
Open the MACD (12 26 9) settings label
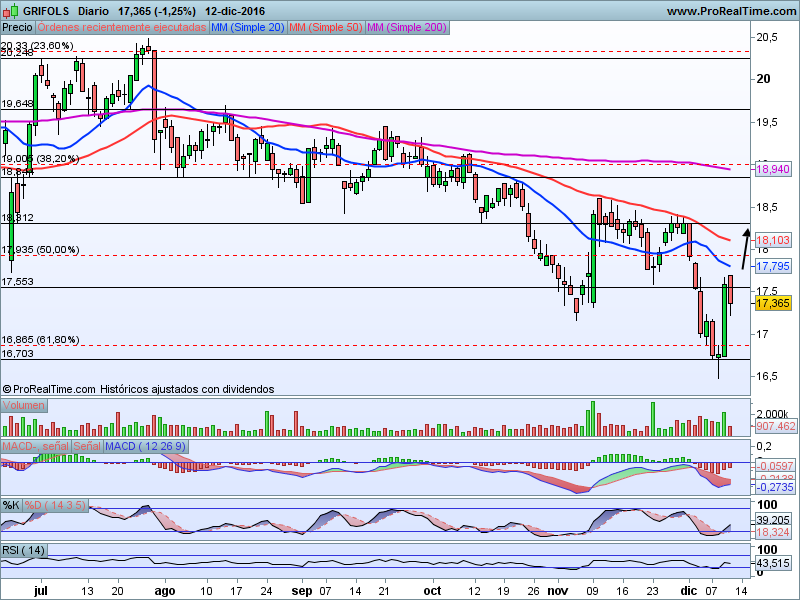click(145, 446)
